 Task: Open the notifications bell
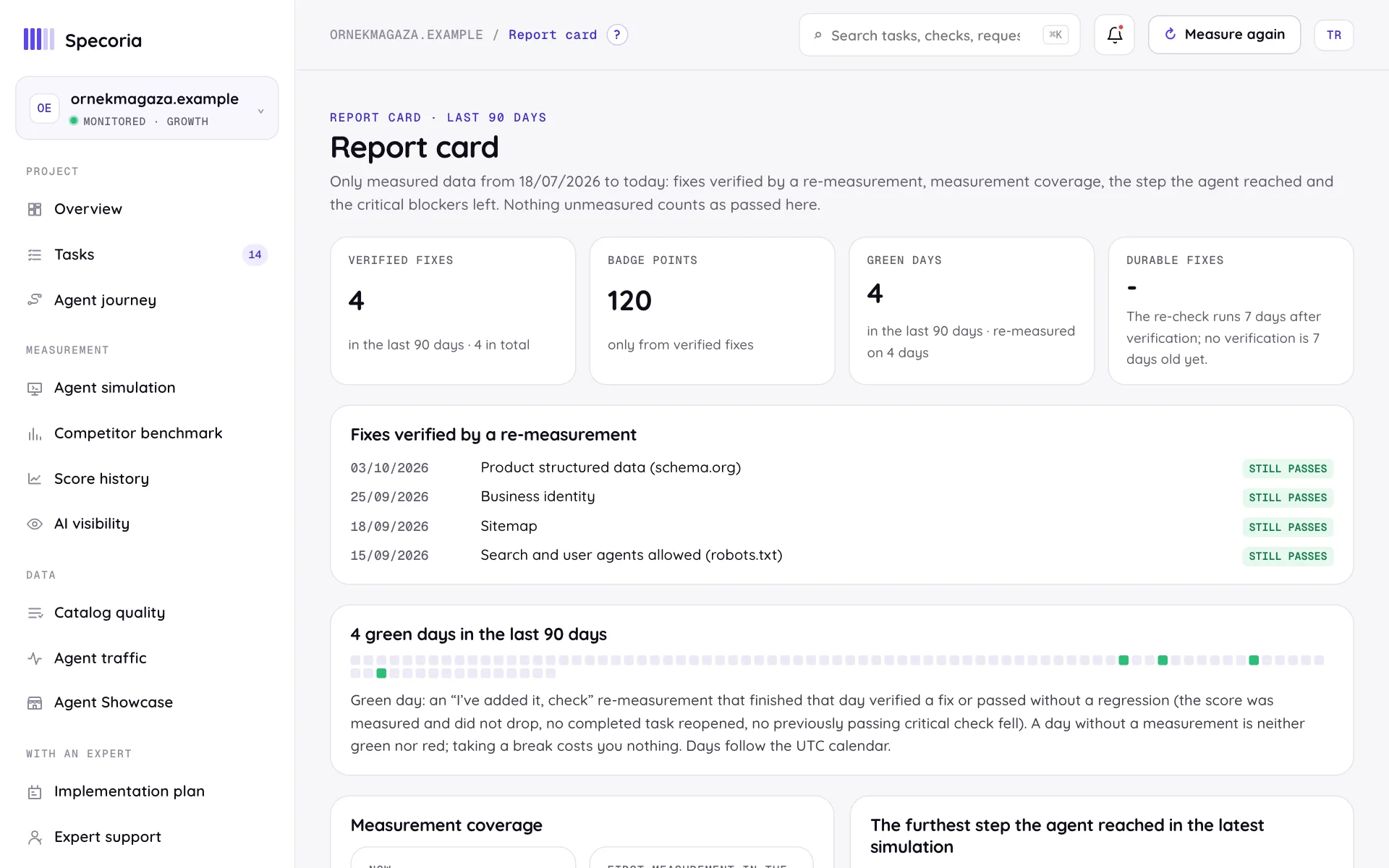tap(1114, 35)
